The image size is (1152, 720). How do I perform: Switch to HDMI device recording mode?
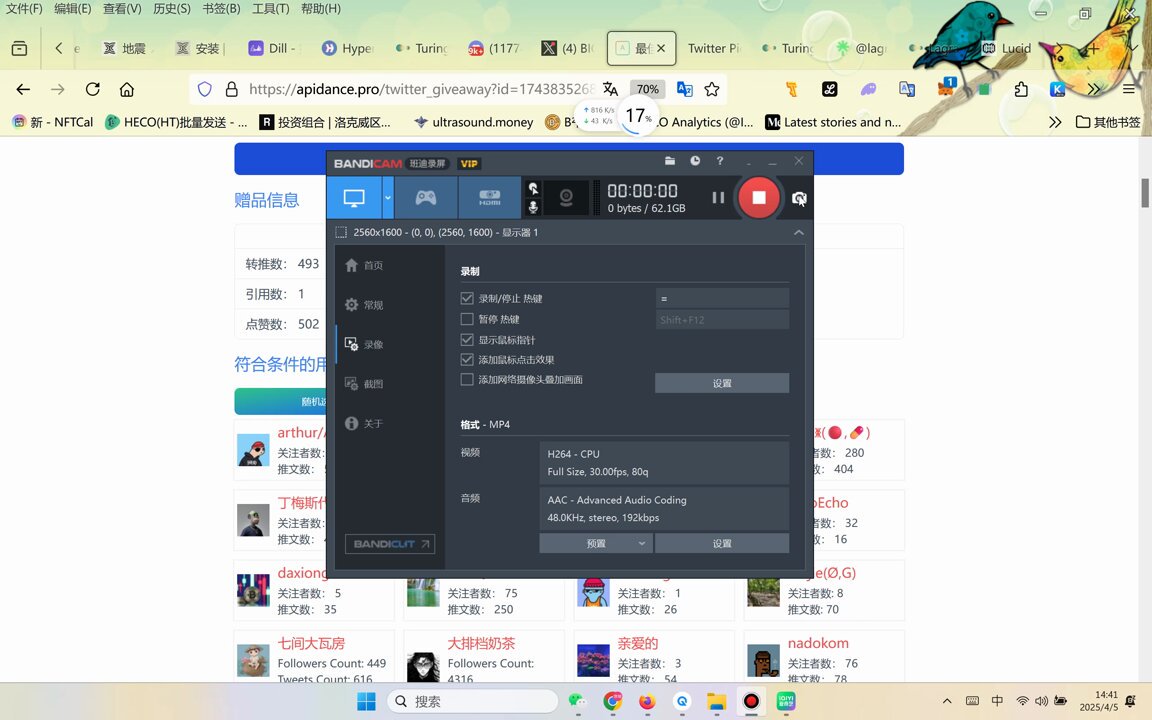pos(490,198)
